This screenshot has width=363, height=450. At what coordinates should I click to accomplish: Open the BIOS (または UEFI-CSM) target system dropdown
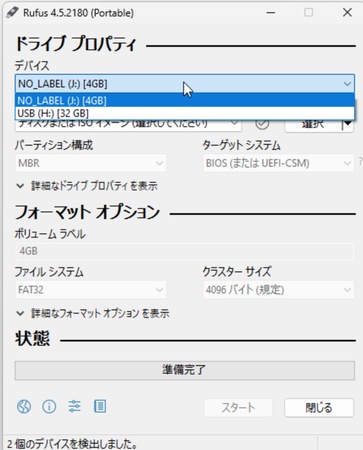(x=278, y=163)
